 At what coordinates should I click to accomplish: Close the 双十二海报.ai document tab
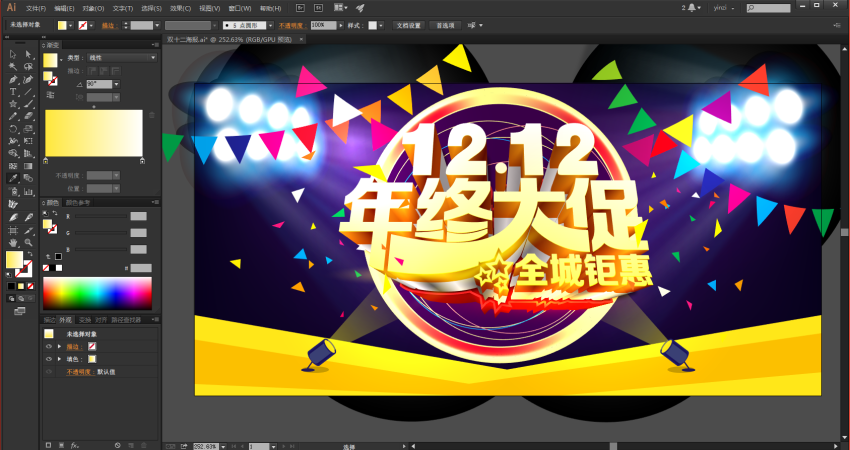[301, 39]
